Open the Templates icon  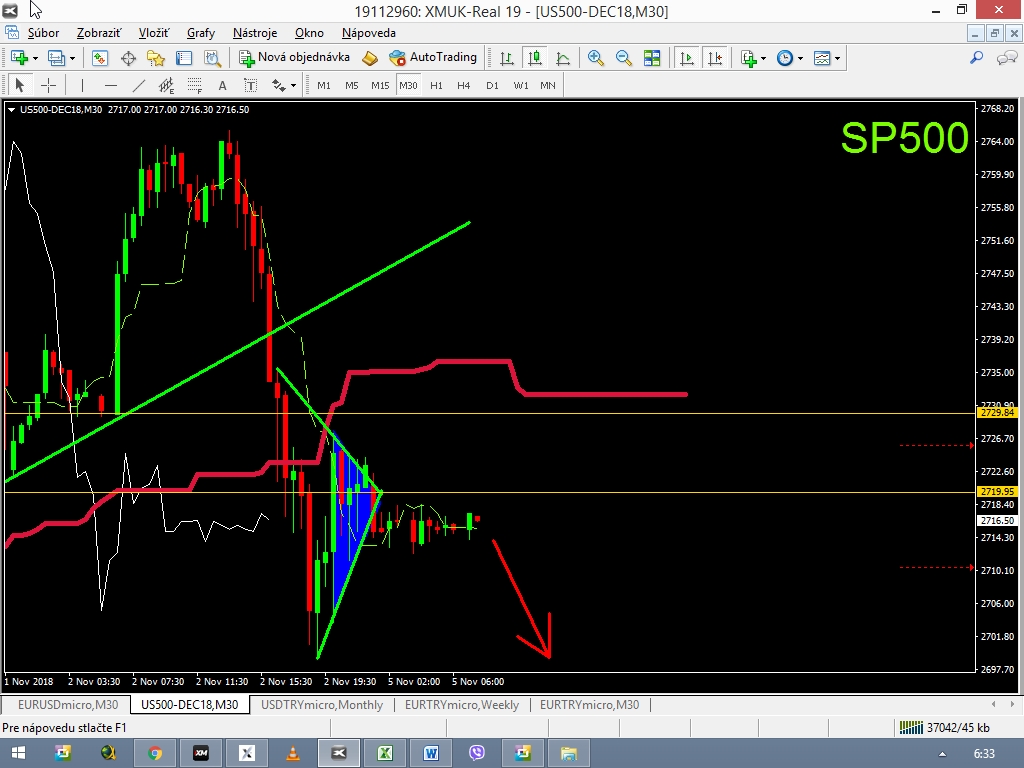coord(822,57)
